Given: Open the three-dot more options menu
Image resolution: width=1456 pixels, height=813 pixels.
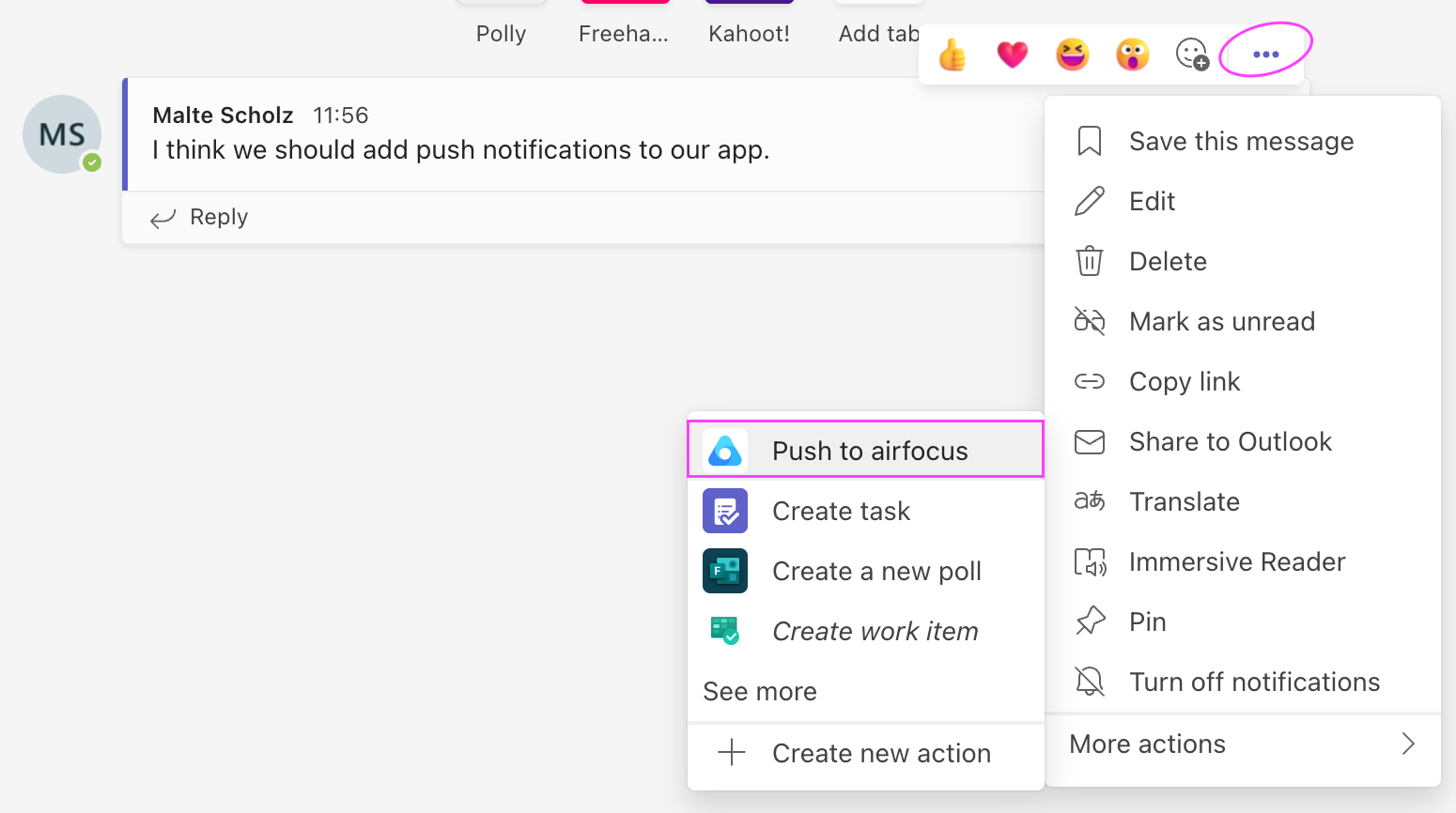Looking at the screenshot, I should pos(1265,54).
